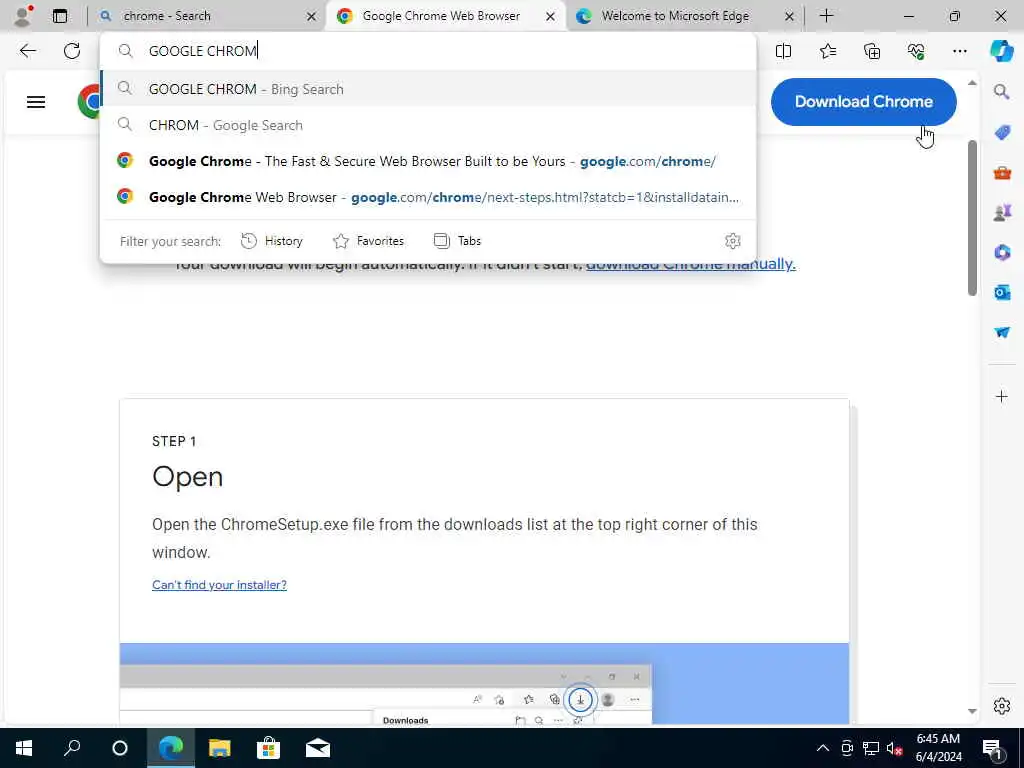Choose Google Chrome Web Browser next-steps suggestion
Image resolution: width=1024 pixels, height=768 pixels.
(428, 197)
